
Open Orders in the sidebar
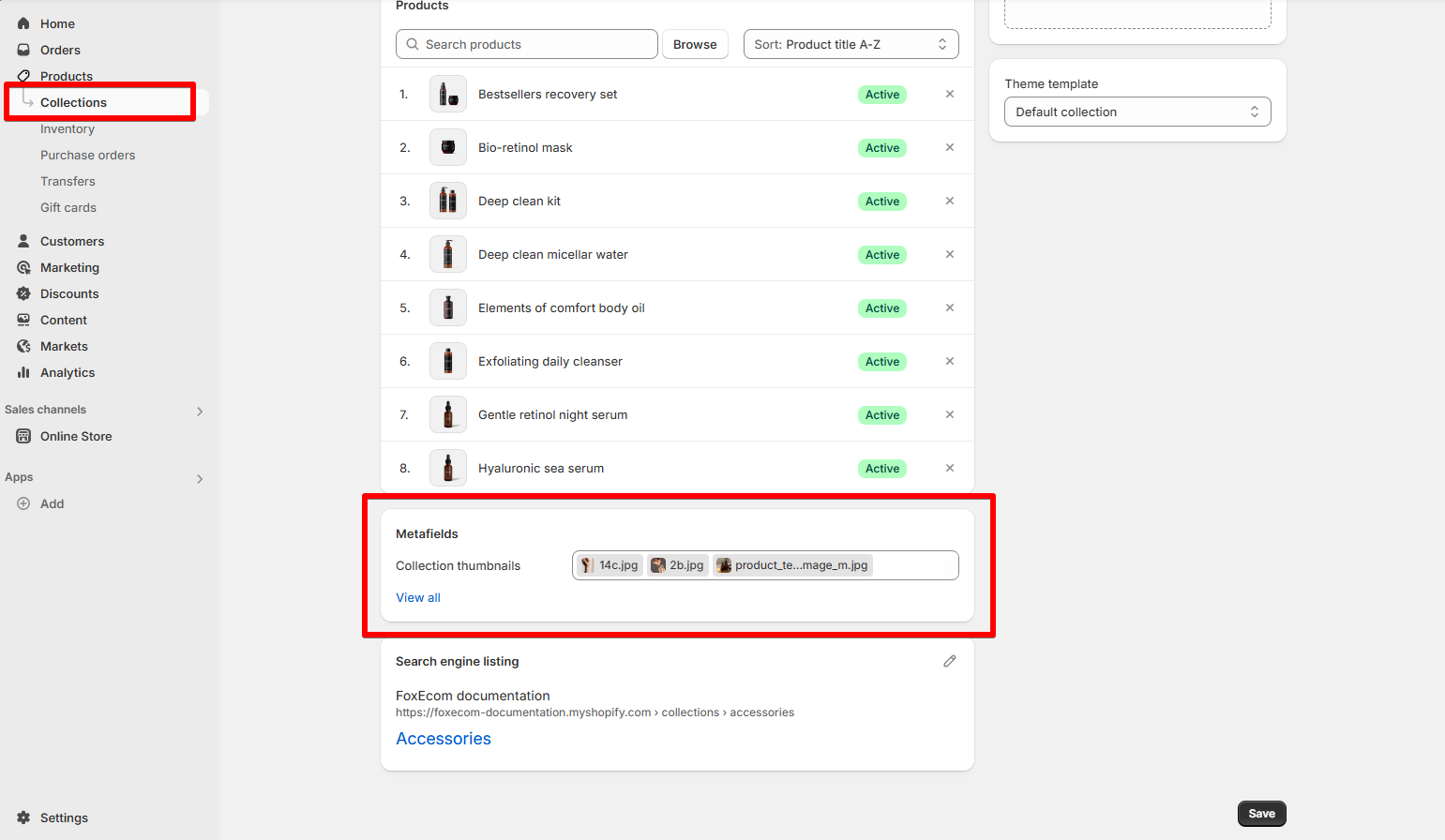(x=60, y=50)
